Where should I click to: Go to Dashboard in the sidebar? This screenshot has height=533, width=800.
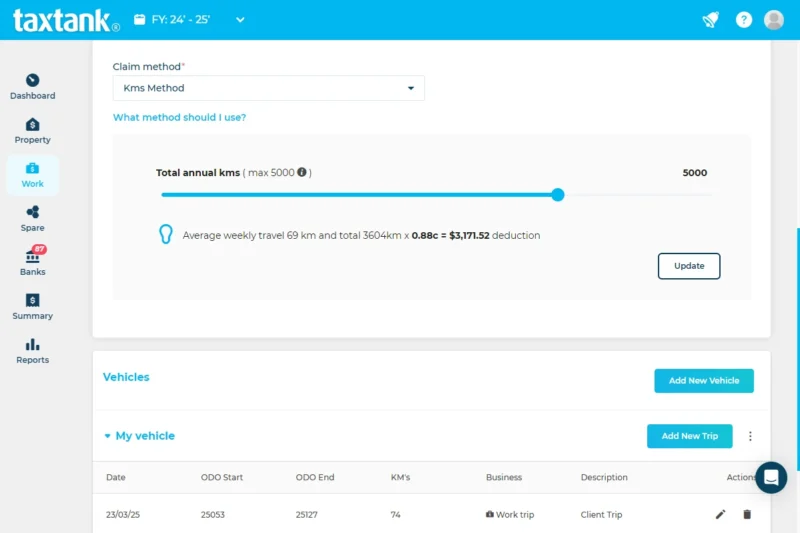tap(32, 87)
